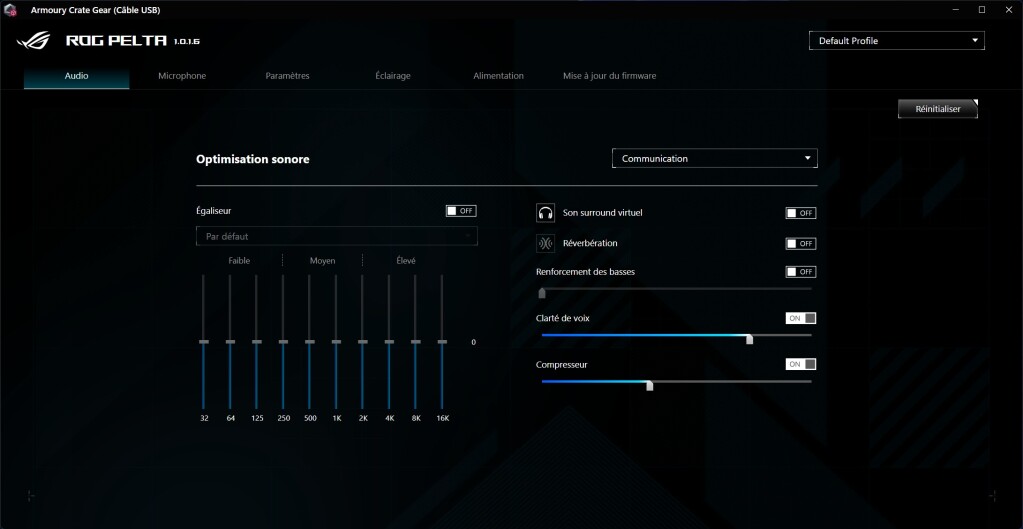Turn on Renforcement des basses toggle
The image size is (1023, 529).
[801, 272]
